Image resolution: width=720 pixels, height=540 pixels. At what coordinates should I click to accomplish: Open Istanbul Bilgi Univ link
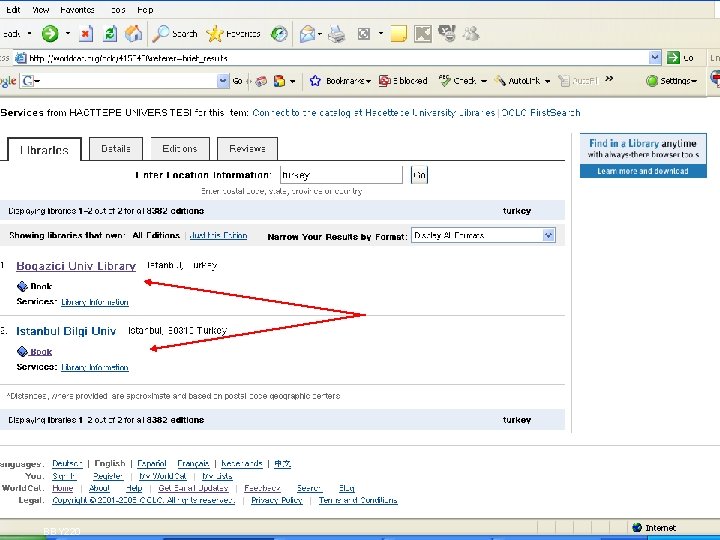coord(66,331)
